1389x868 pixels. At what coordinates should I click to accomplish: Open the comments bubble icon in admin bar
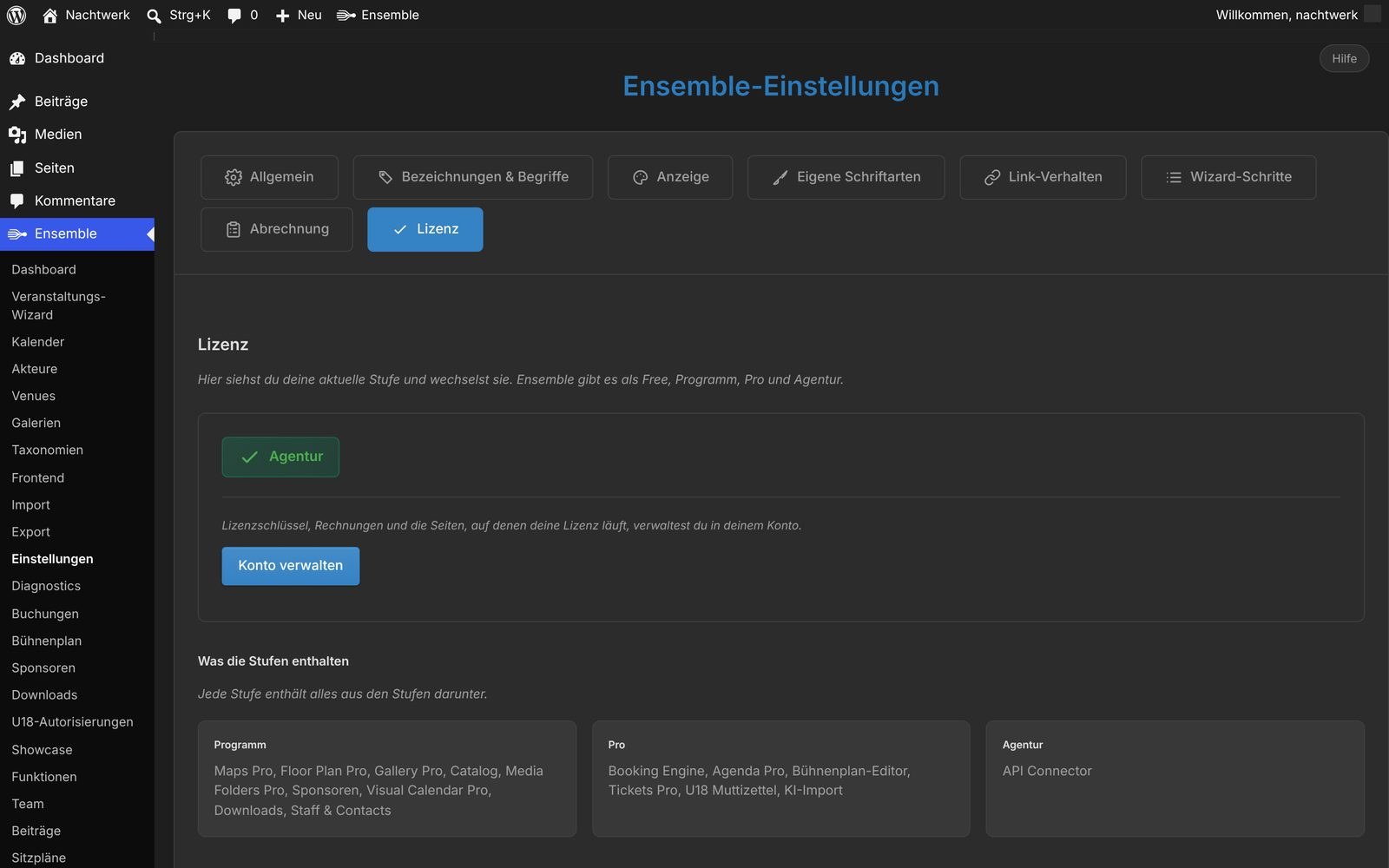pyautogui.click(x=234, y=16)
